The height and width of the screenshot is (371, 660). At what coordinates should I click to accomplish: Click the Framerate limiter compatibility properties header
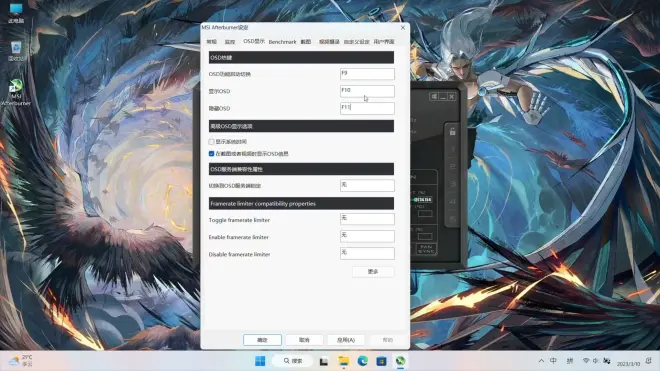point(301,203)
